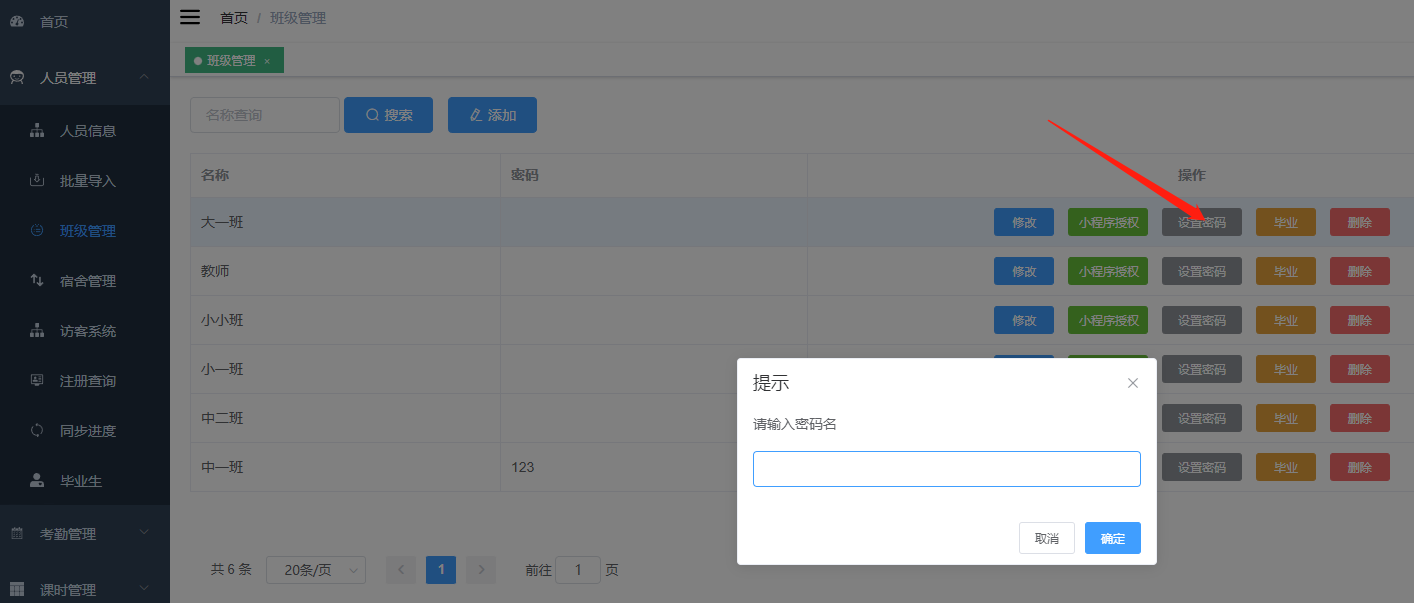This screenshot has height=603, width=1414.
Task: Click 搜索 to run the name query
Action: 388,114
